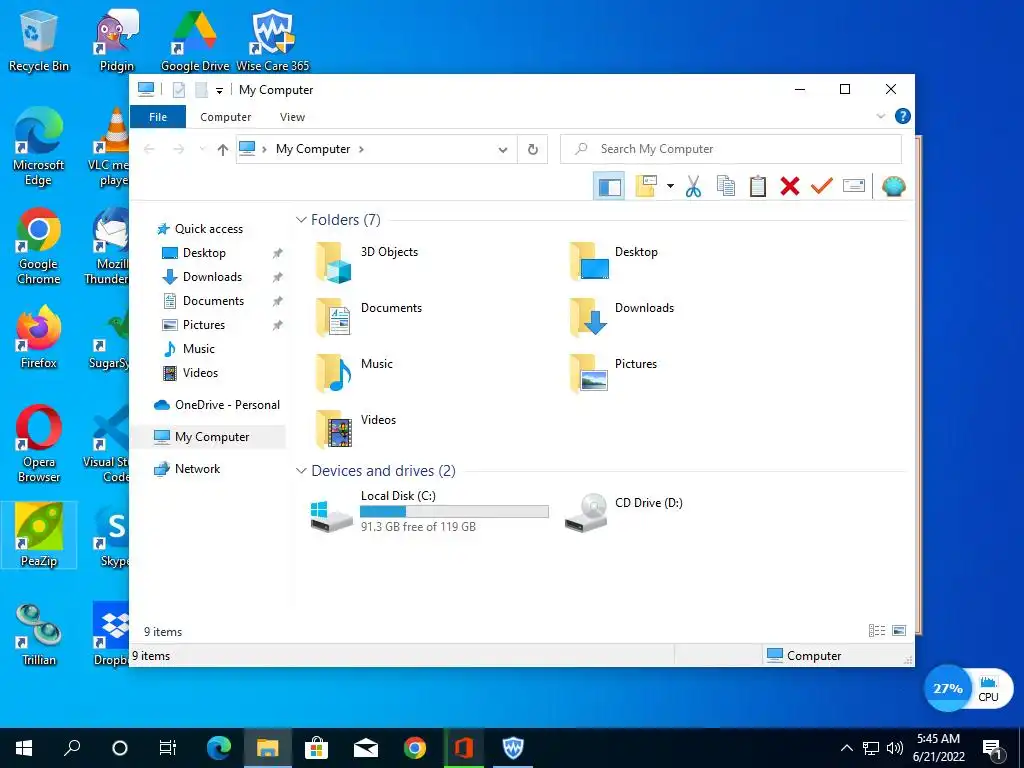Click Properties icon in quick access toolbar
Image resolution: width=1024 pixels, height=768 pixels.
[179, 90]
